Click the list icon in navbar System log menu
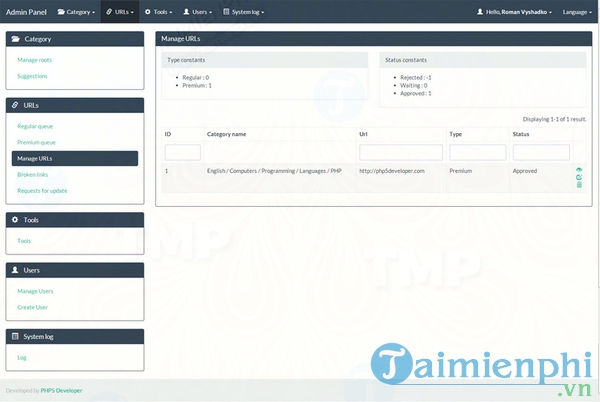Viewport: 600px width, 402px height. pyautogui.click(x=226, y=12)
